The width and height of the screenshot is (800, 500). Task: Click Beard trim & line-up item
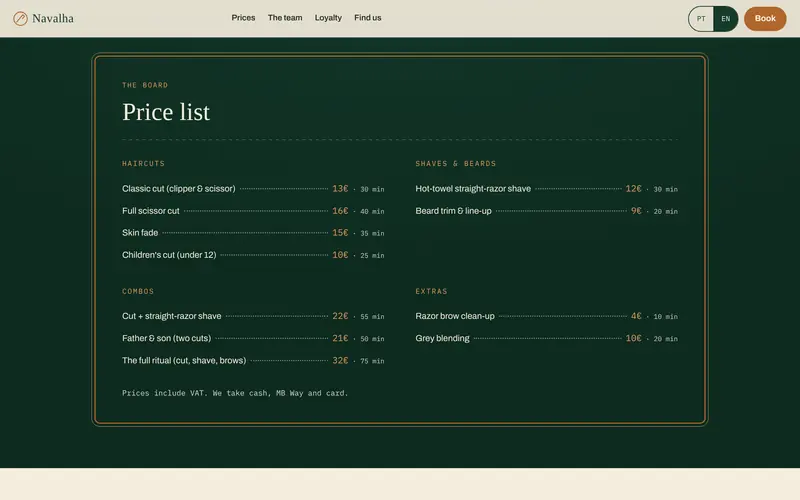click(453, 211)
